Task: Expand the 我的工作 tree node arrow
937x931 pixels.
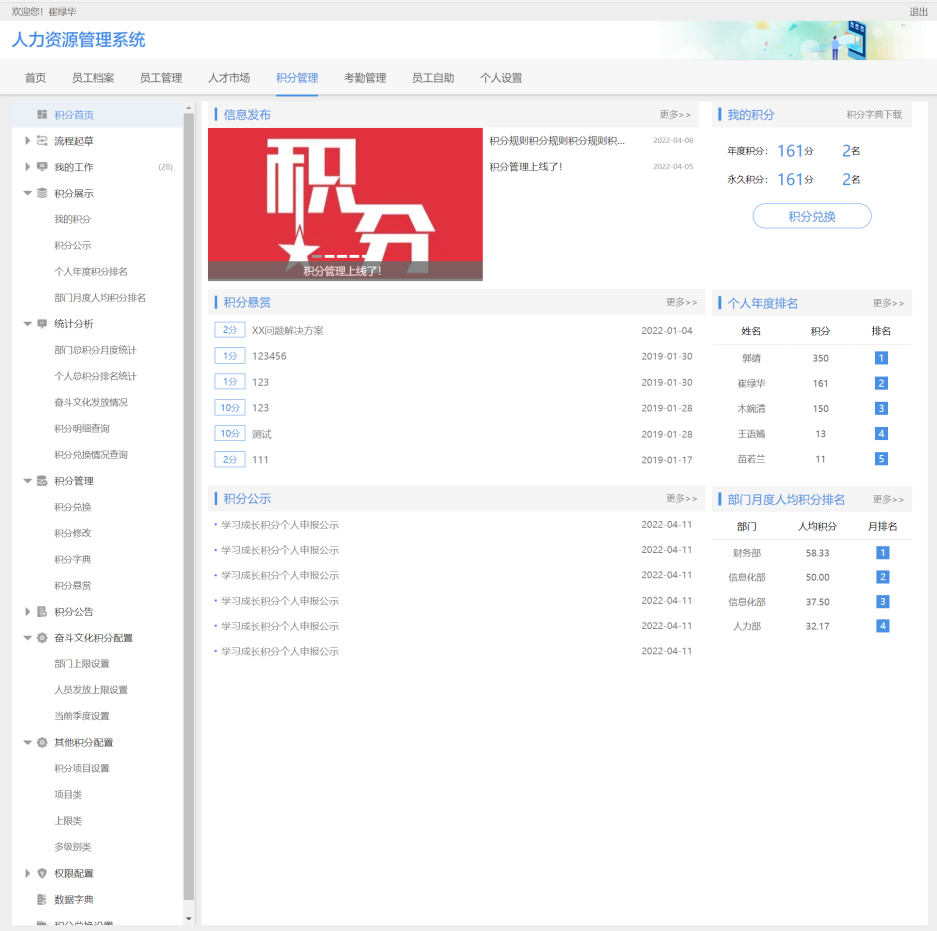Action: 28,167
